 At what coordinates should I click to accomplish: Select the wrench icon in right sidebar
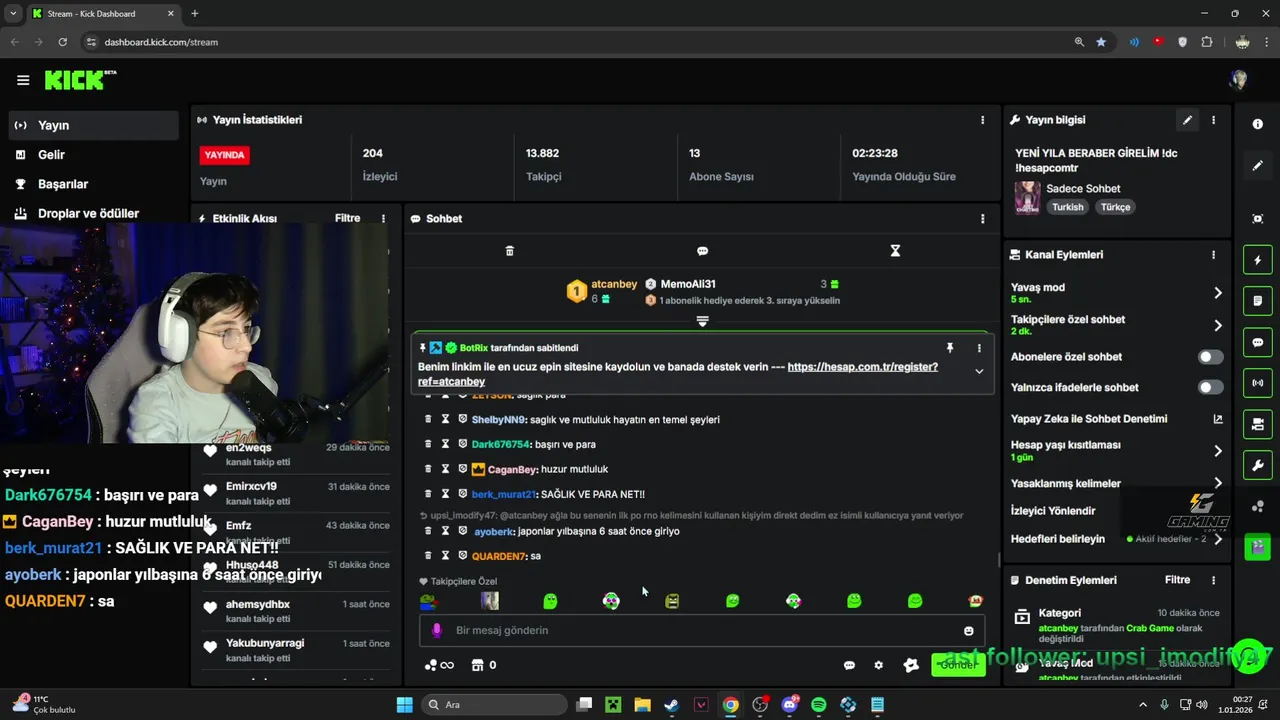(1258, 465)
